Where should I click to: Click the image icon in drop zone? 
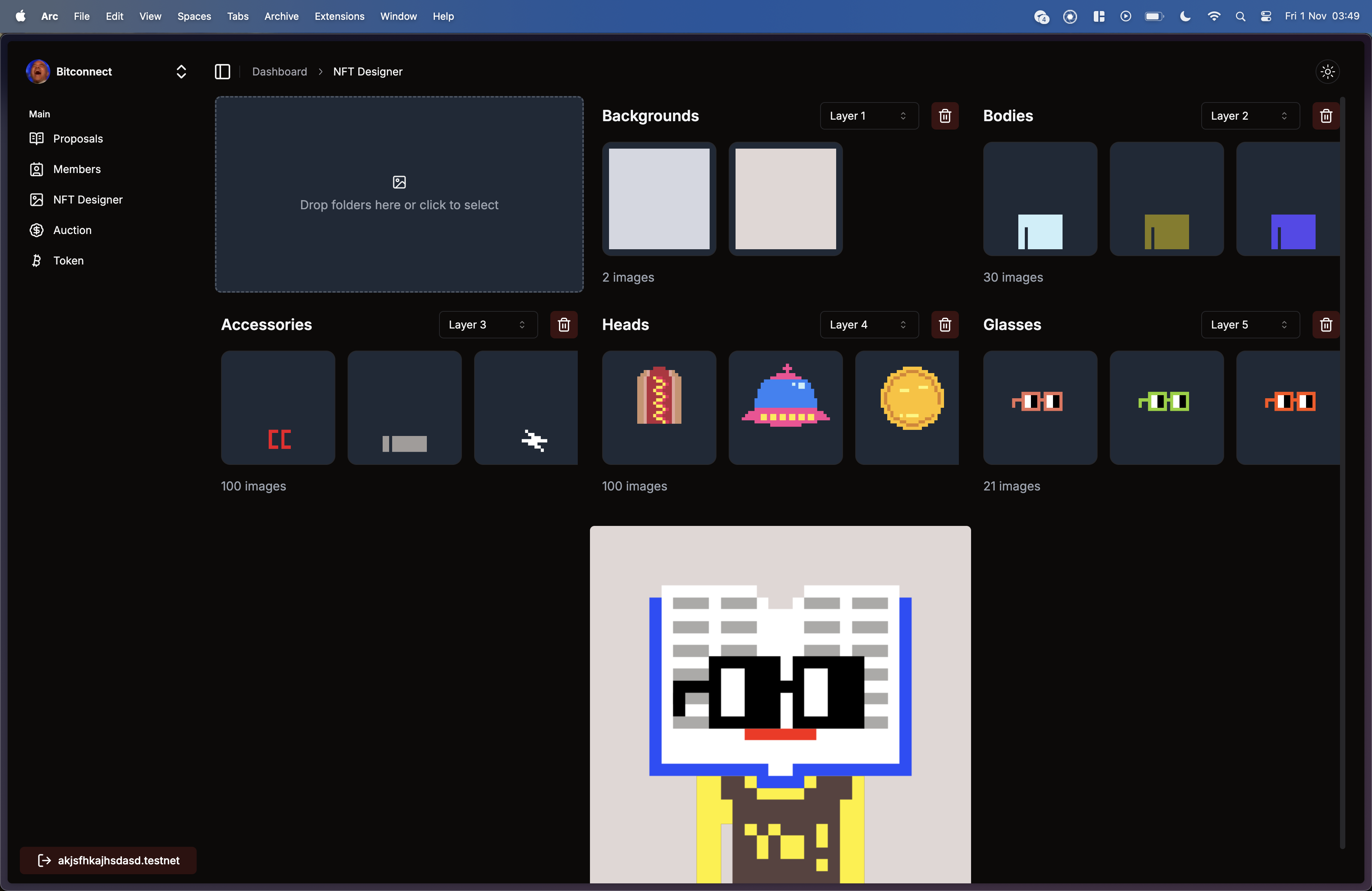(x=399, y=182)
